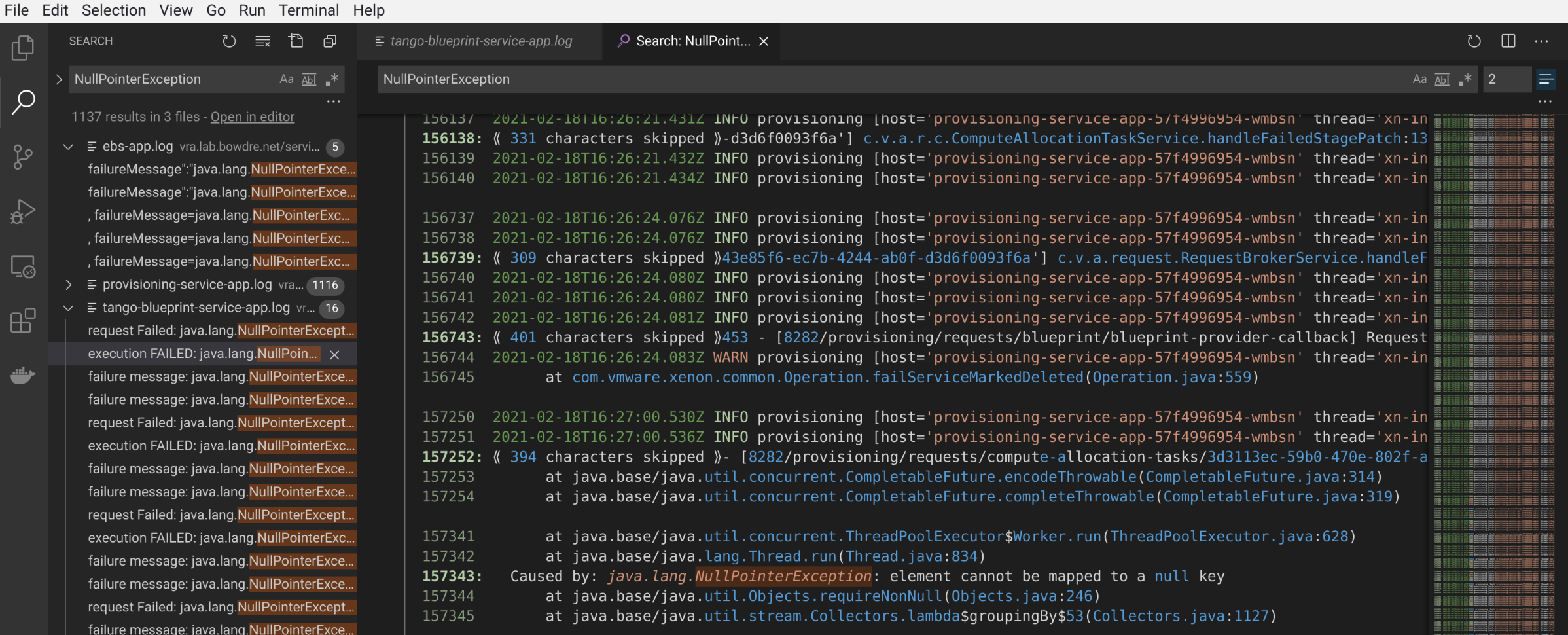Clear search results in sidebar
1568x635 pixels.
click(x=262, y=41)
